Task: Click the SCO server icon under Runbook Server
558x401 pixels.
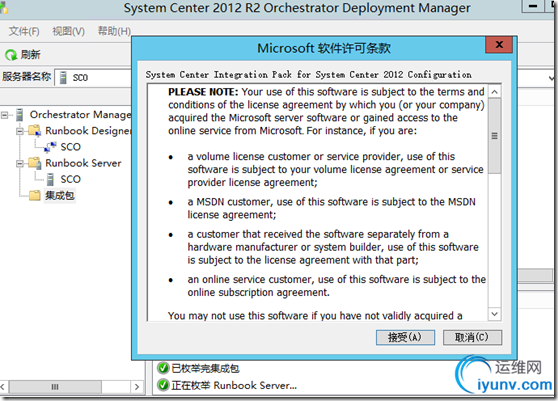Action: click(51, 179)
